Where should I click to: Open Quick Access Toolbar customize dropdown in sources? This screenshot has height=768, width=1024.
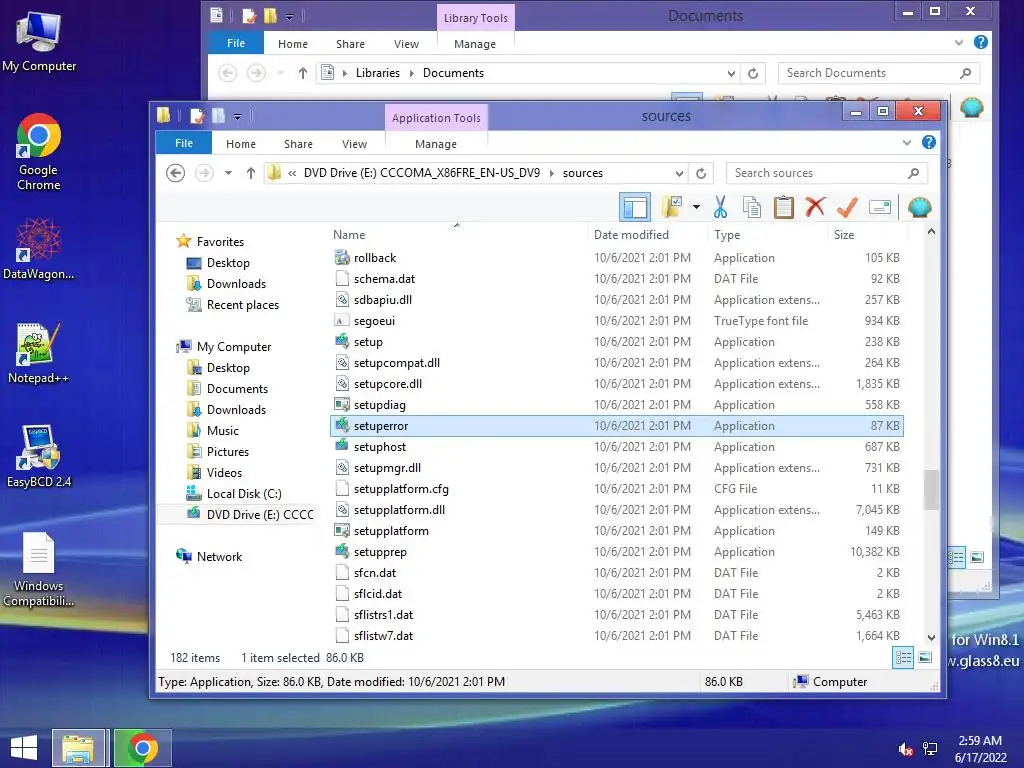(x=237, y=117)
